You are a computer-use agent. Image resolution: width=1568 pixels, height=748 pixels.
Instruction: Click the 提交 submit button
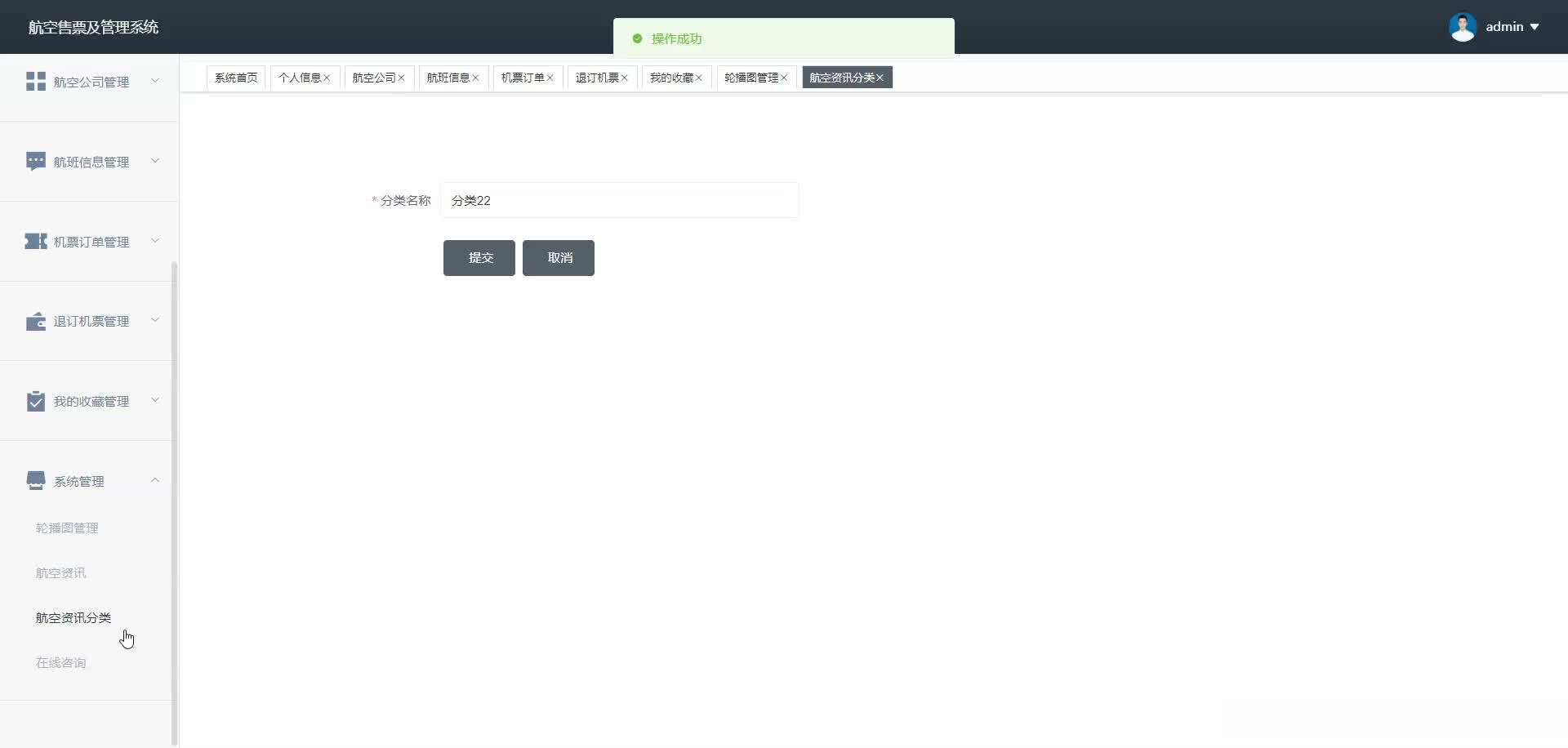[479, 258]
